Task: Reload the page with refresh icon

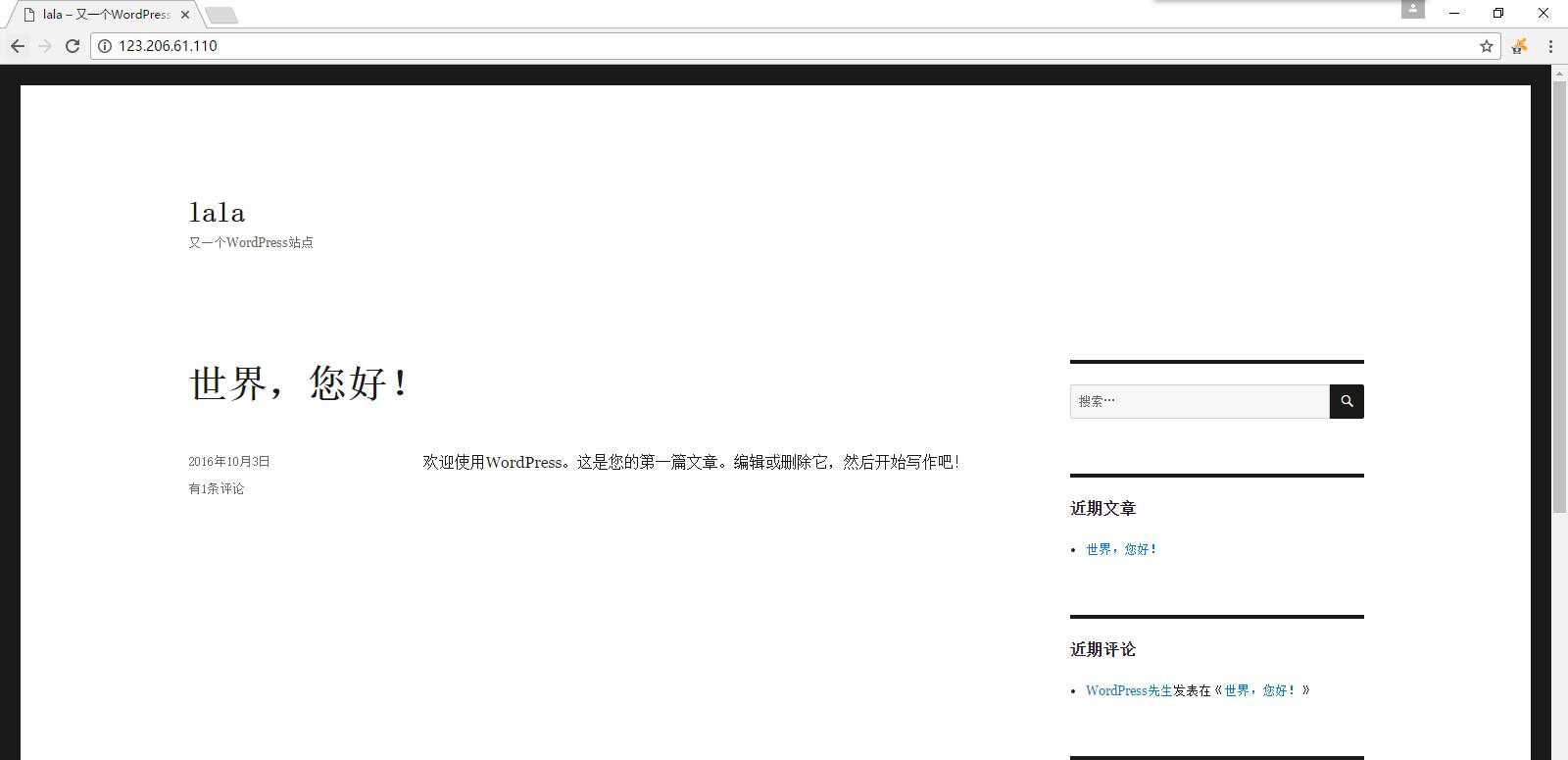Action: (72, 46)
